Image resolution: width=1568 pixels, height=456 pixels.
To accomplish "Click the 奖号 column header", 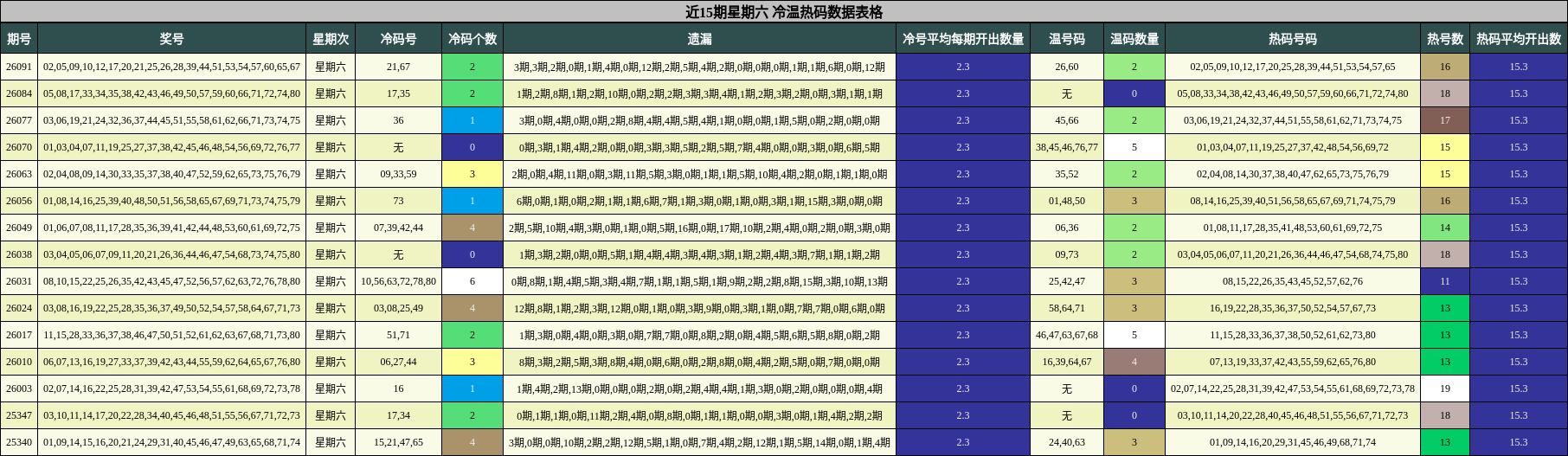I will click(x=171, y=39).
